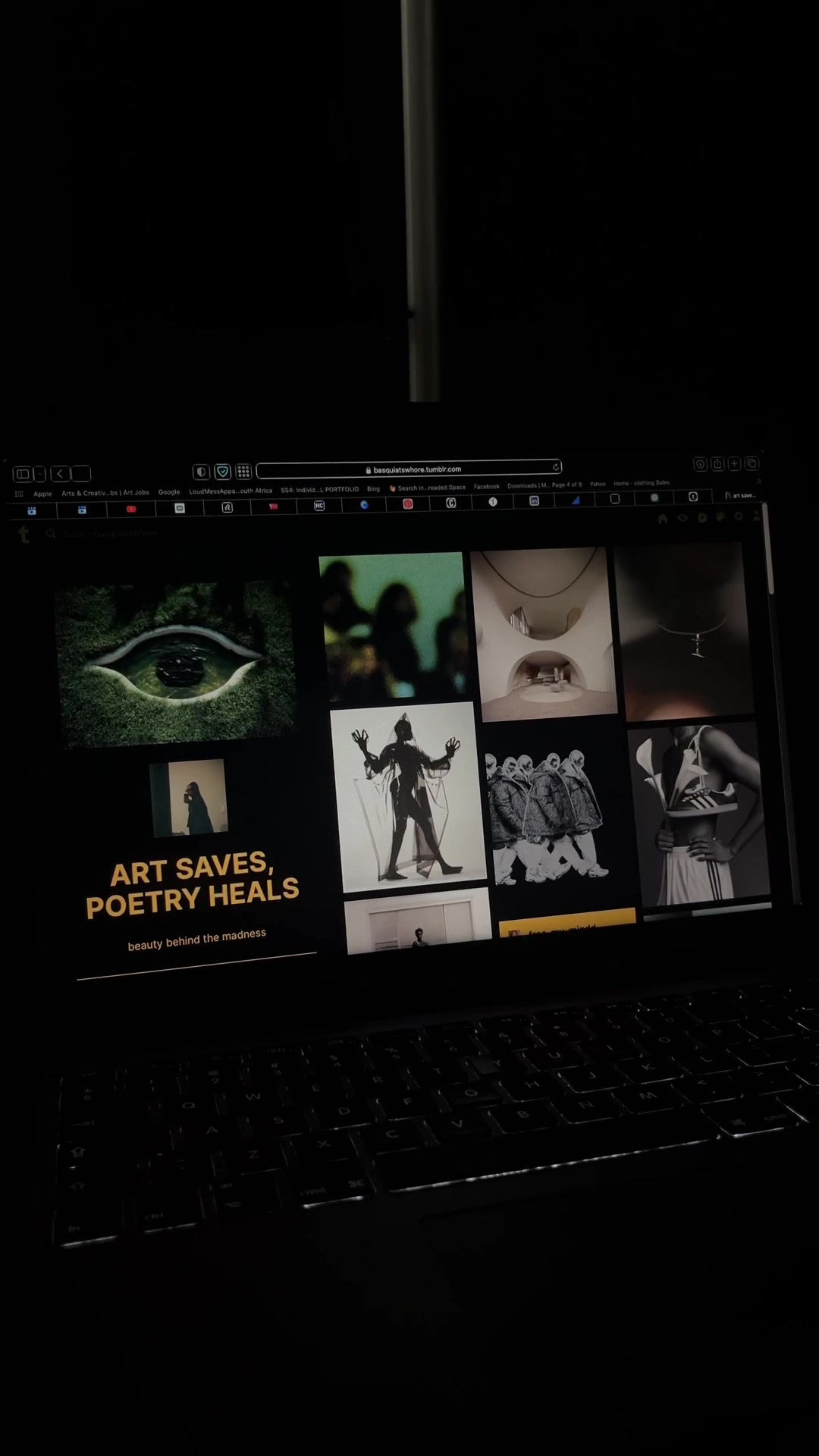This screenshot has width=819, height=1456.
Task: Open the SS4 PORTFOLIO bookmark
Action: [319, 490]
